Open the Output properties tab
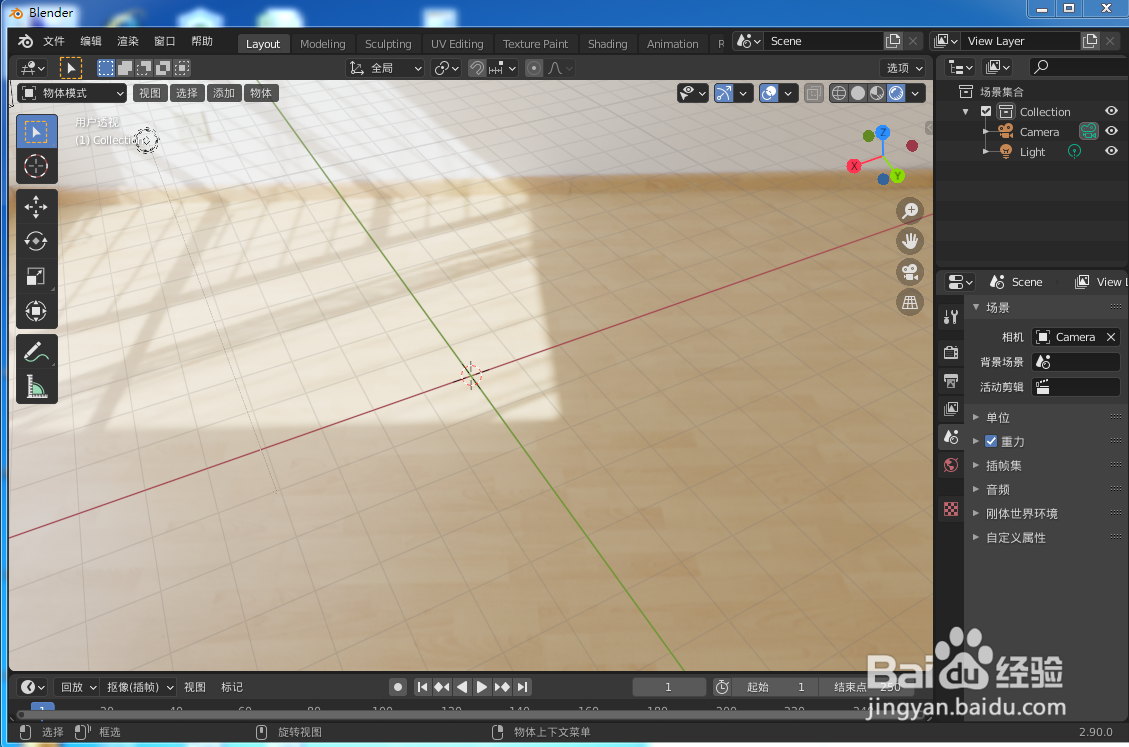Screen dimensions: 1129x747 951,380
